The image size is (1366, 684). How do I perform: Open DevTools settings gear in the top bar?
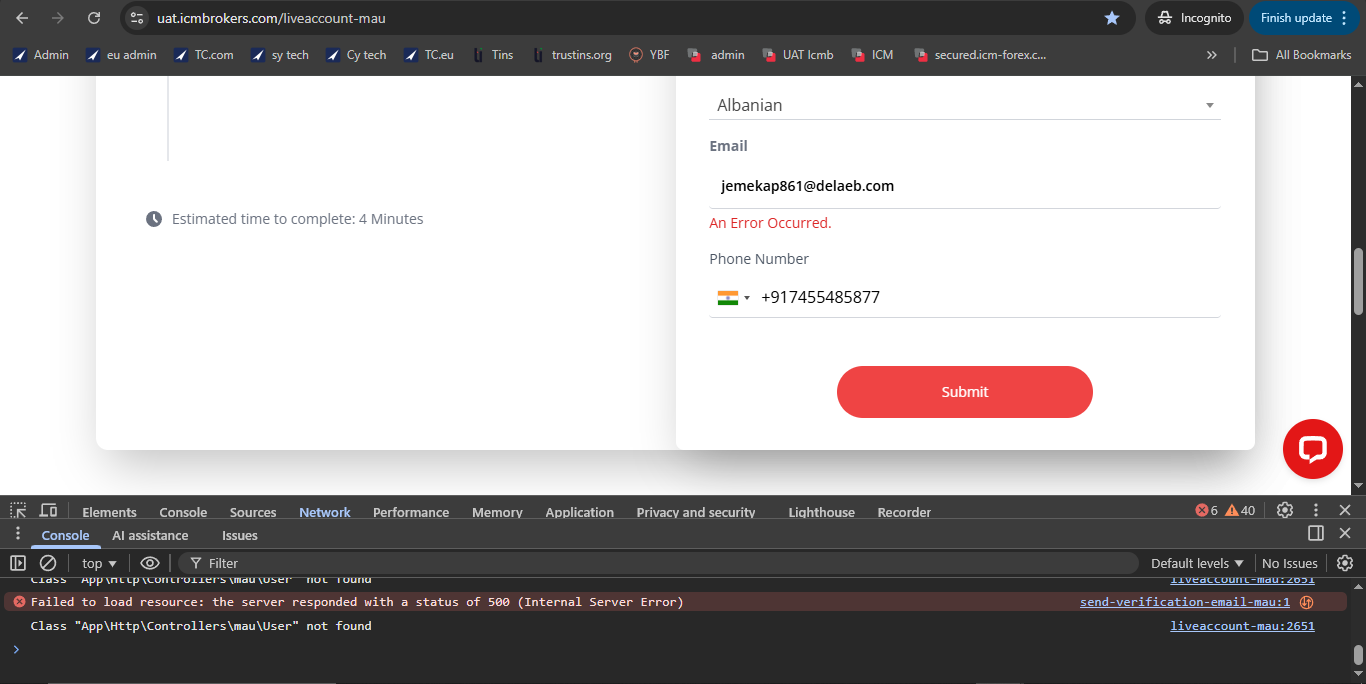[1285, 511]
